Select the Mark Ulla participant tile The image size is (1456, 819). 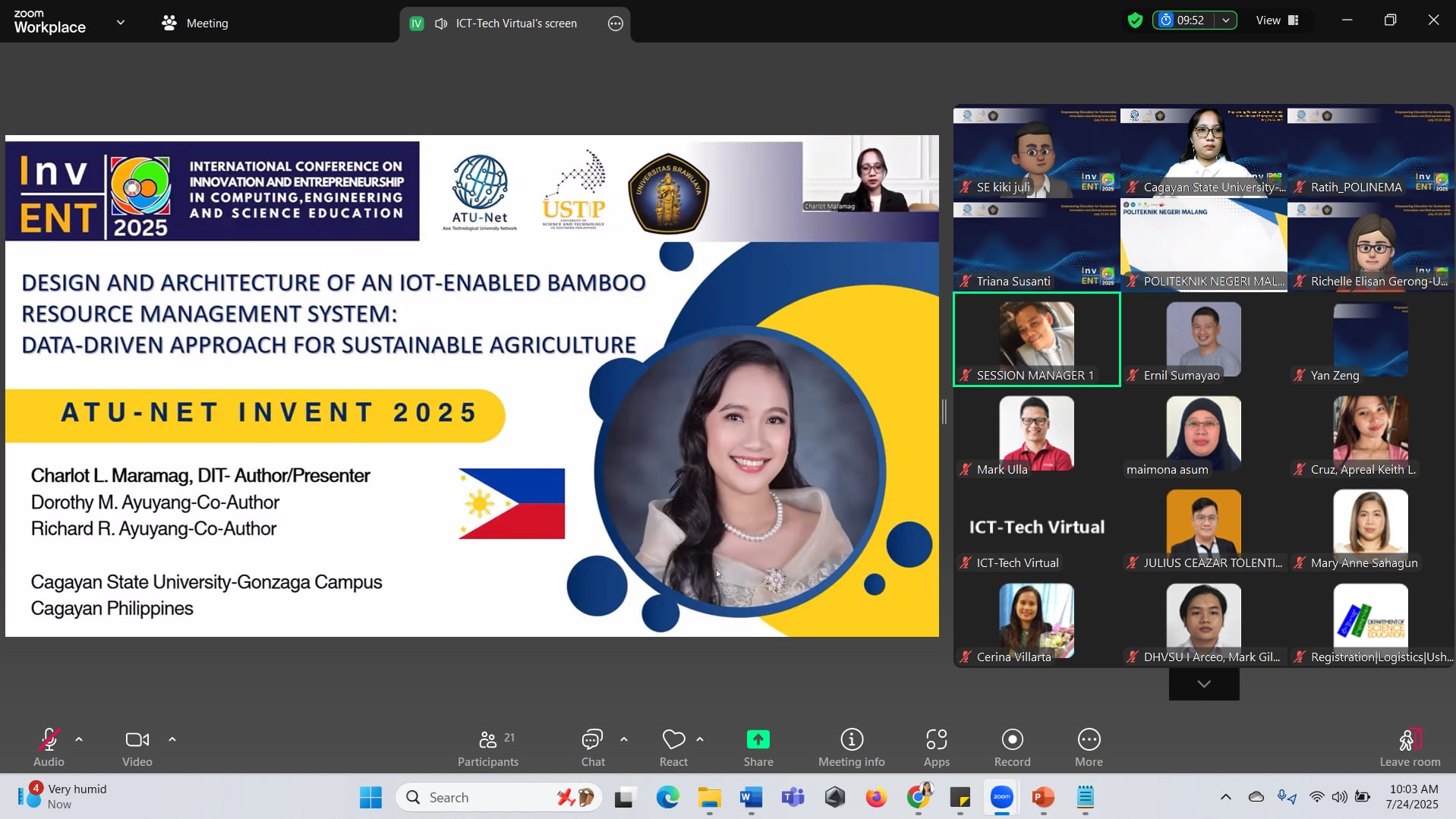tap(1037, 433)
